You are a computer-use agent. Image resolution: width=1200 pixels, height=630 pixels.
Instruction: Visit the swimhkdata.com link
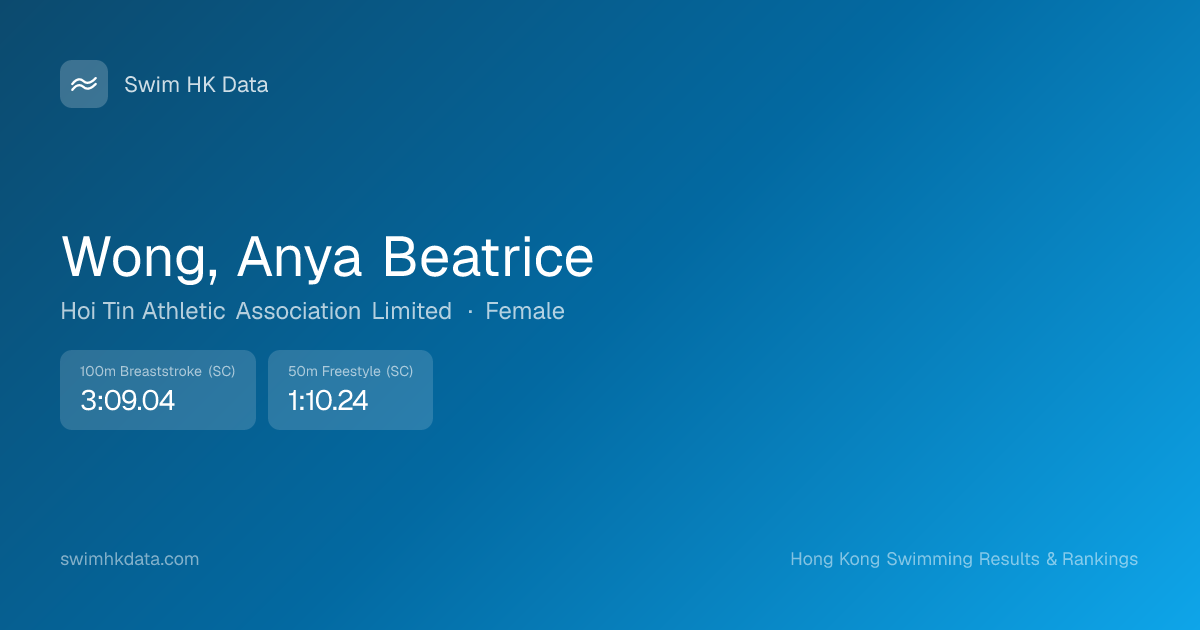130,559
